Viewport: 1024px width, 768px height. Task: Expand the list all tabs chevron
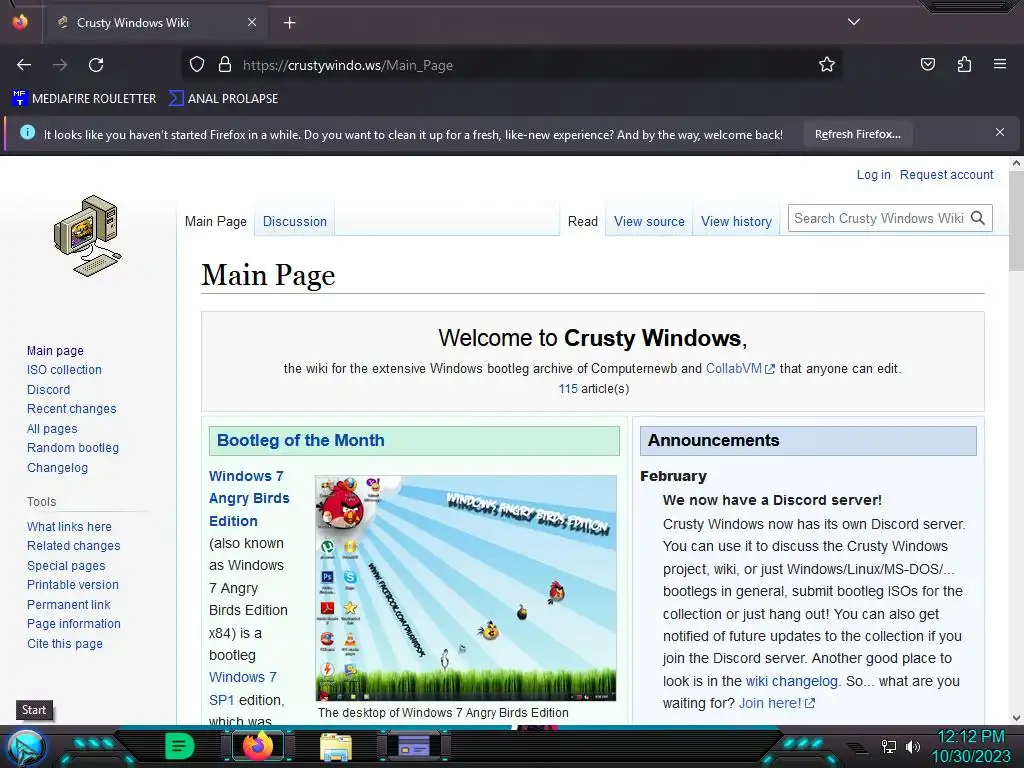tap(854, 22)
